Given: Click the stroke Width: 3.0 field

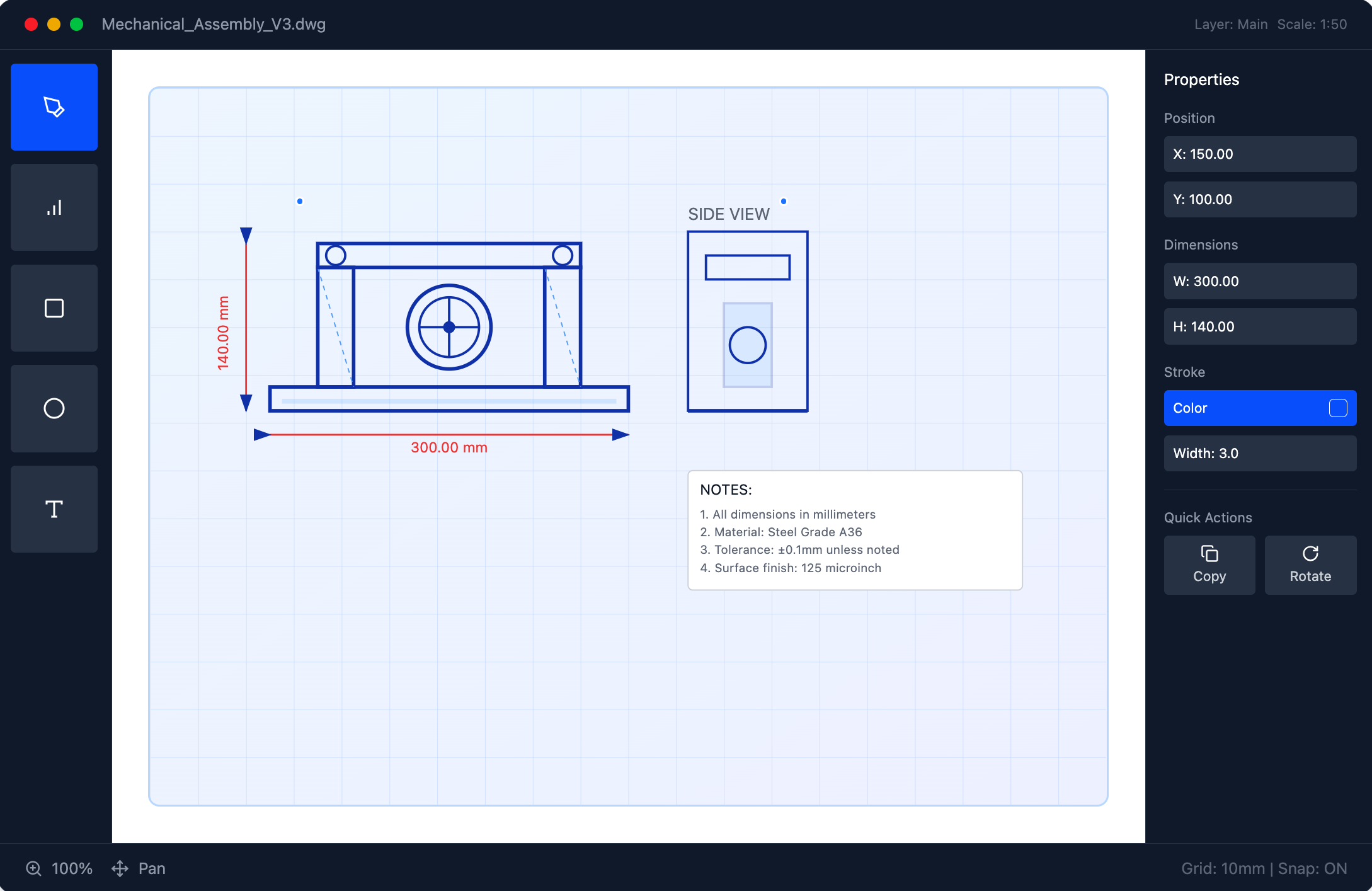Looking at the screenshot, I should (1259, 454).
